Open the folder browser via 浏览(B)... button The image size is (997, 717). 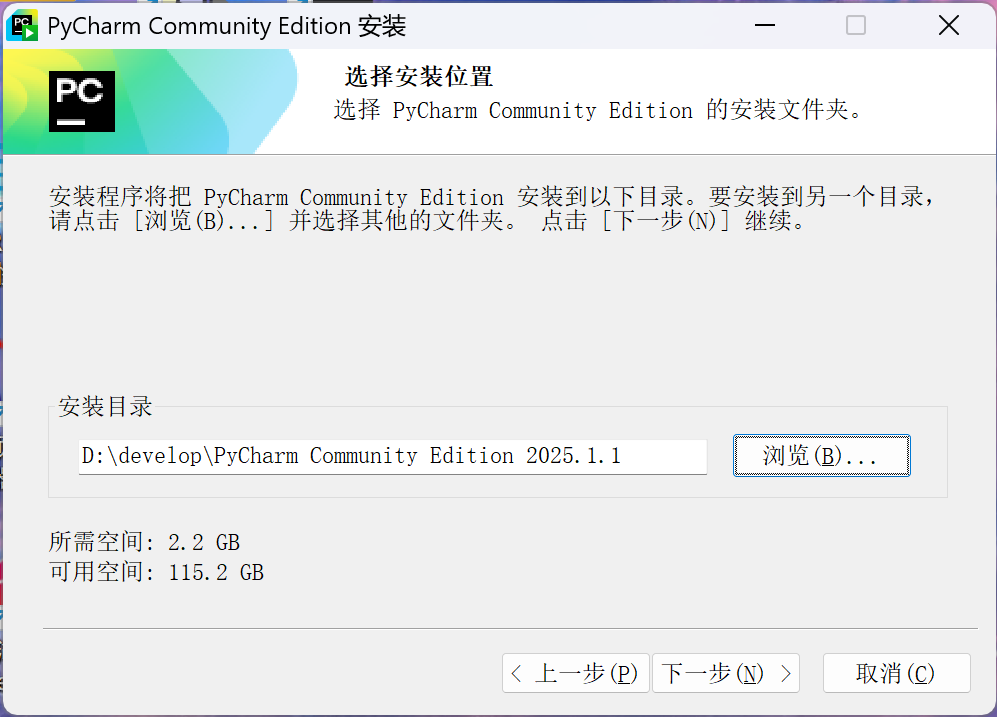tap(821, 455)
